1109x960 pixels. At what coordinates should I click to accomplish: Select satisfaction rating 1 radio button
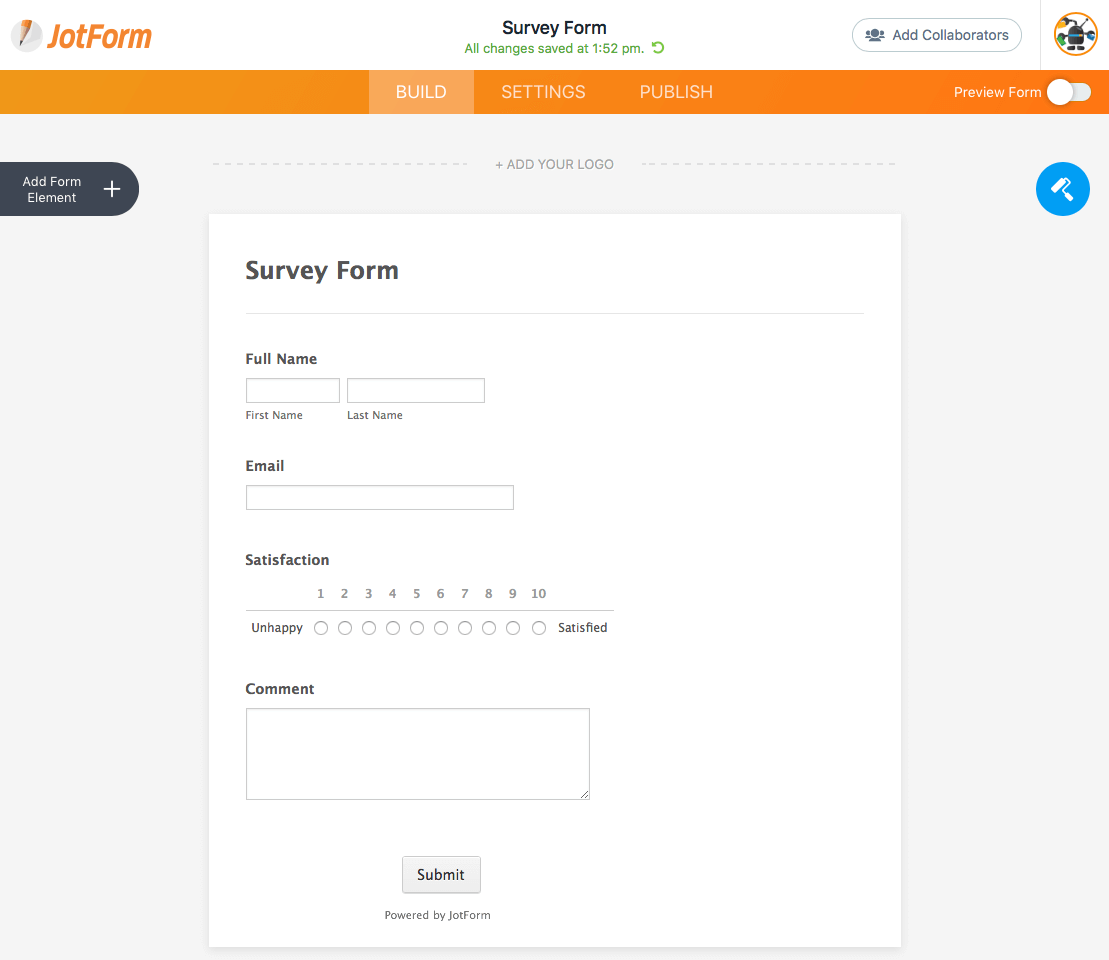(x=321, y=628)
